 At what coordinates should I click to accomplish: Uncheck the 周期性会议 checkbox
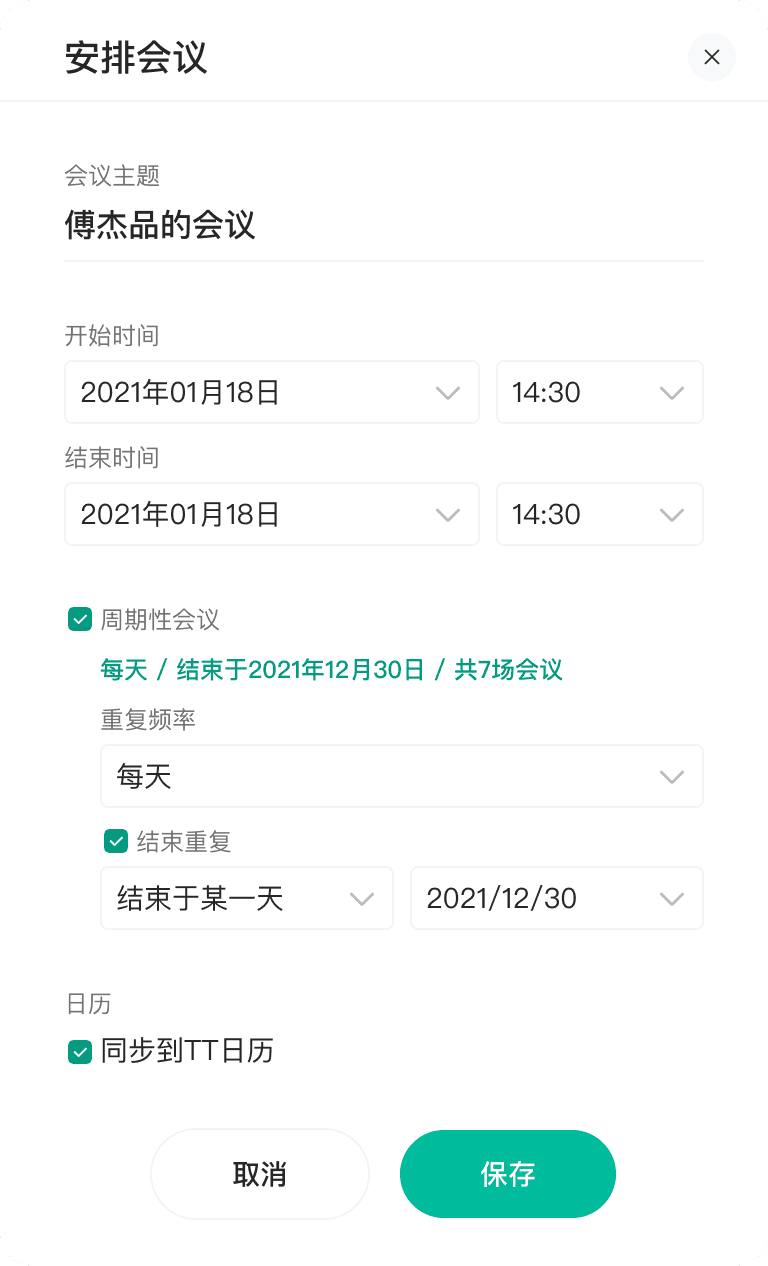coord(80,620)
